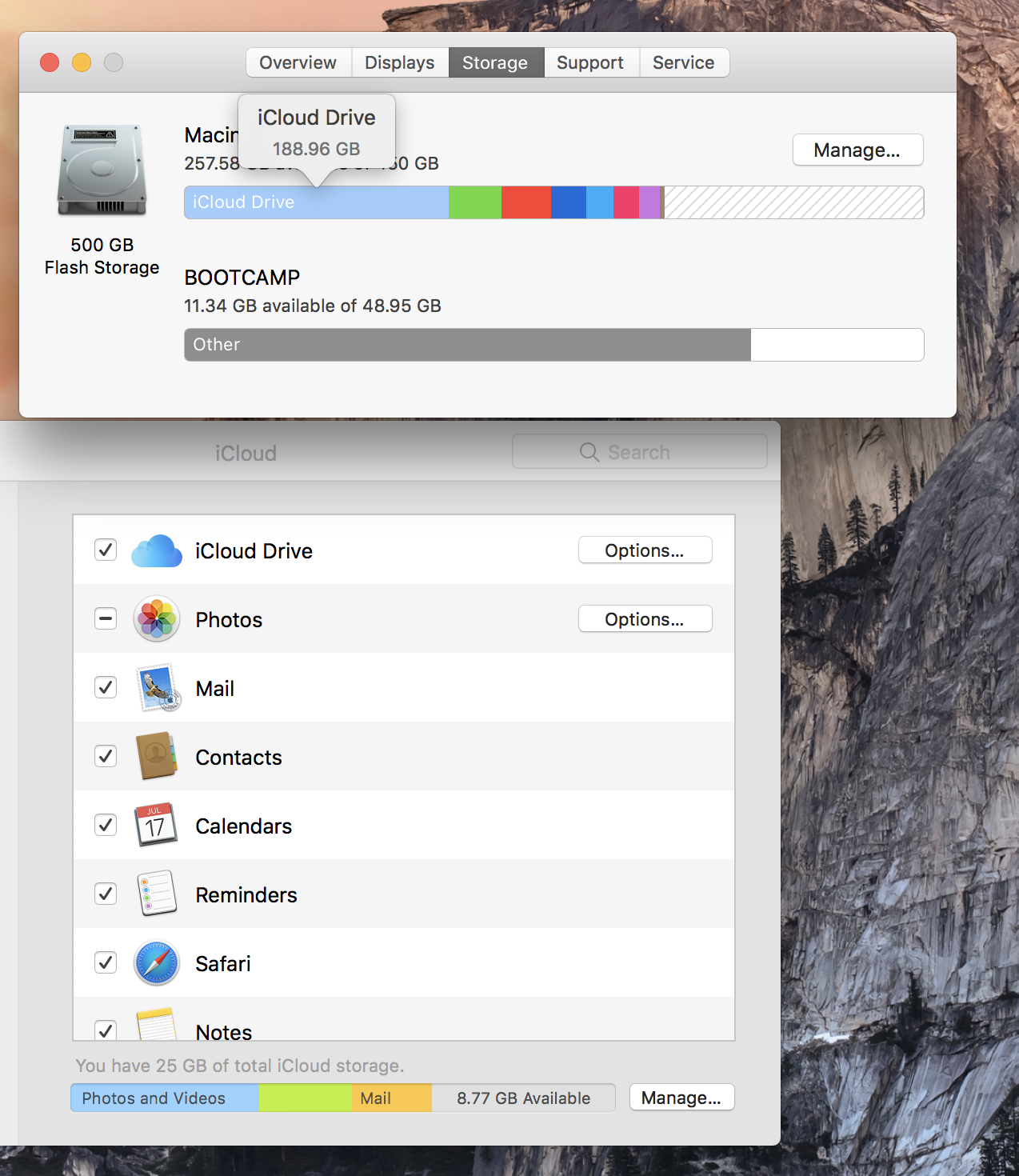Screen dimensions: 1019x1176
Task: Click the Reminders row label
Action: 246,895
